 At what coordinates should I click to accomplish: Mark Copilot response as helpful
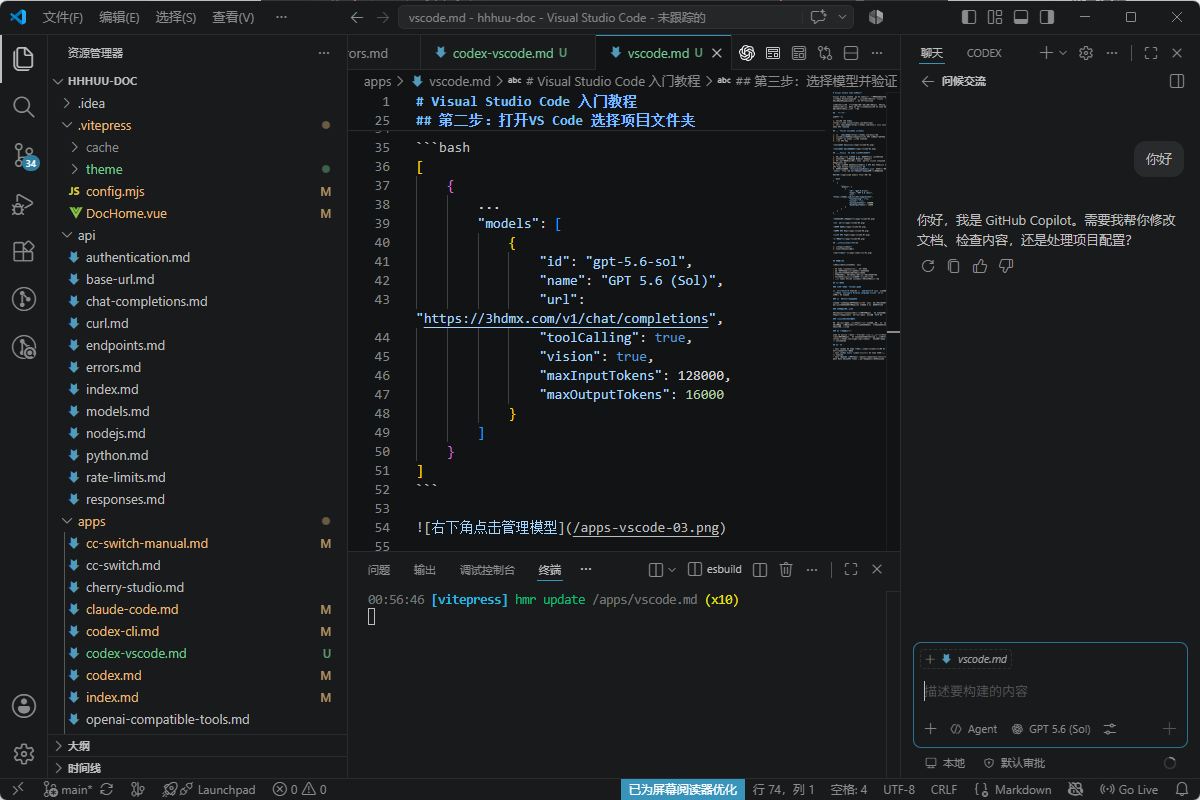pos(980,266)
